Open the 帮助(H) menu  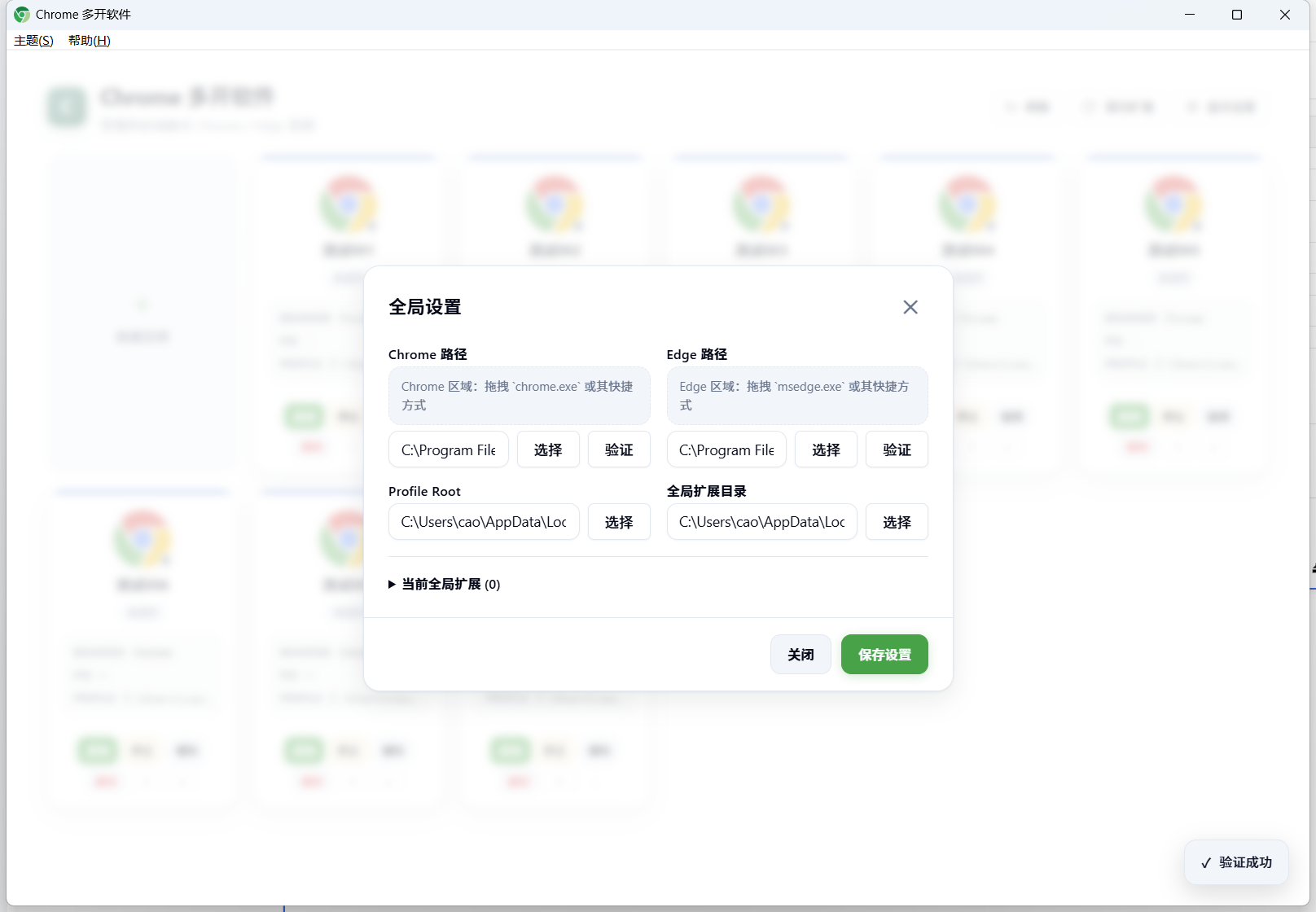(88, 40)
